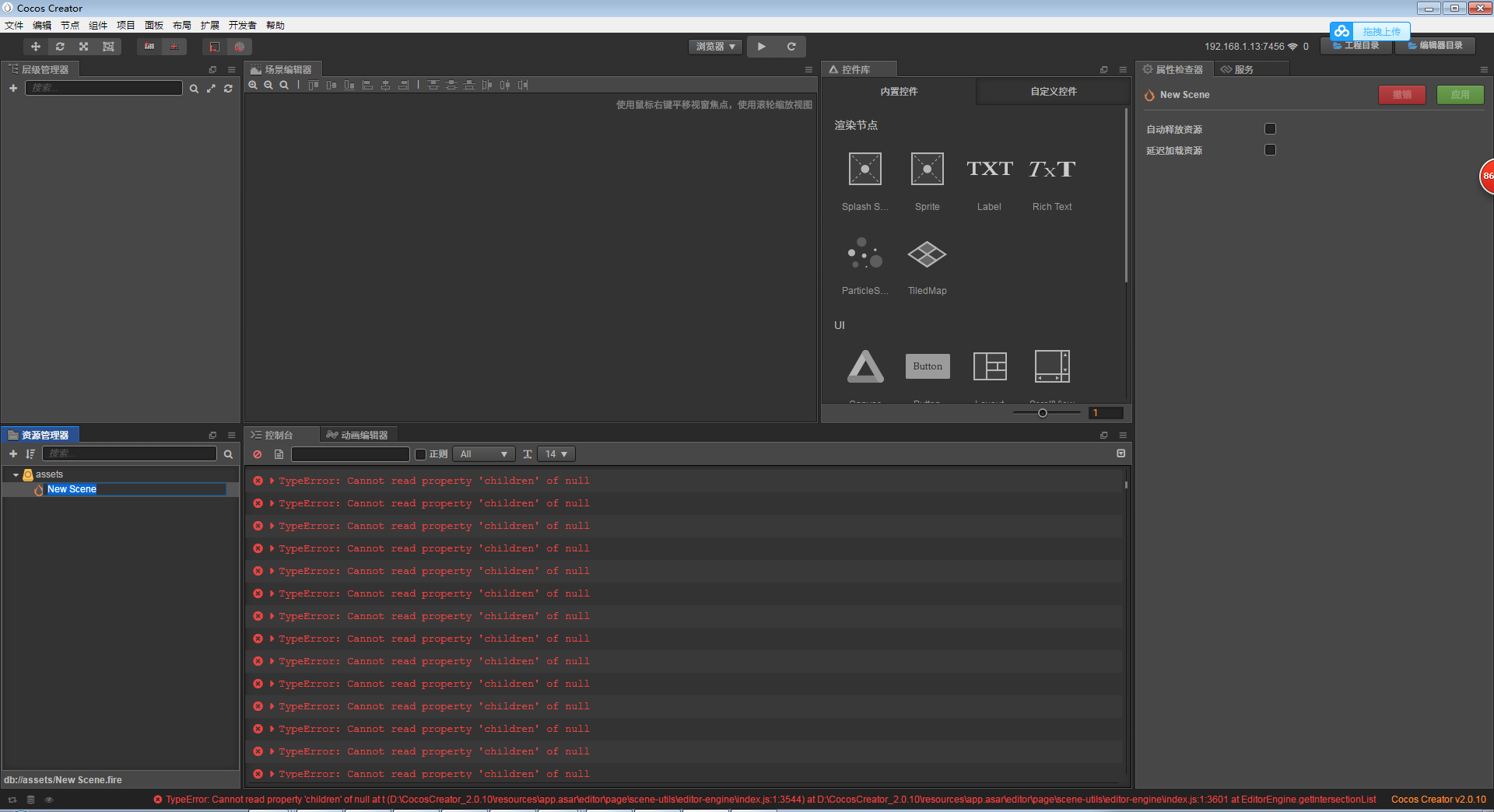Open the 文件 menu
1494x812 pixels.
(14, 26)
